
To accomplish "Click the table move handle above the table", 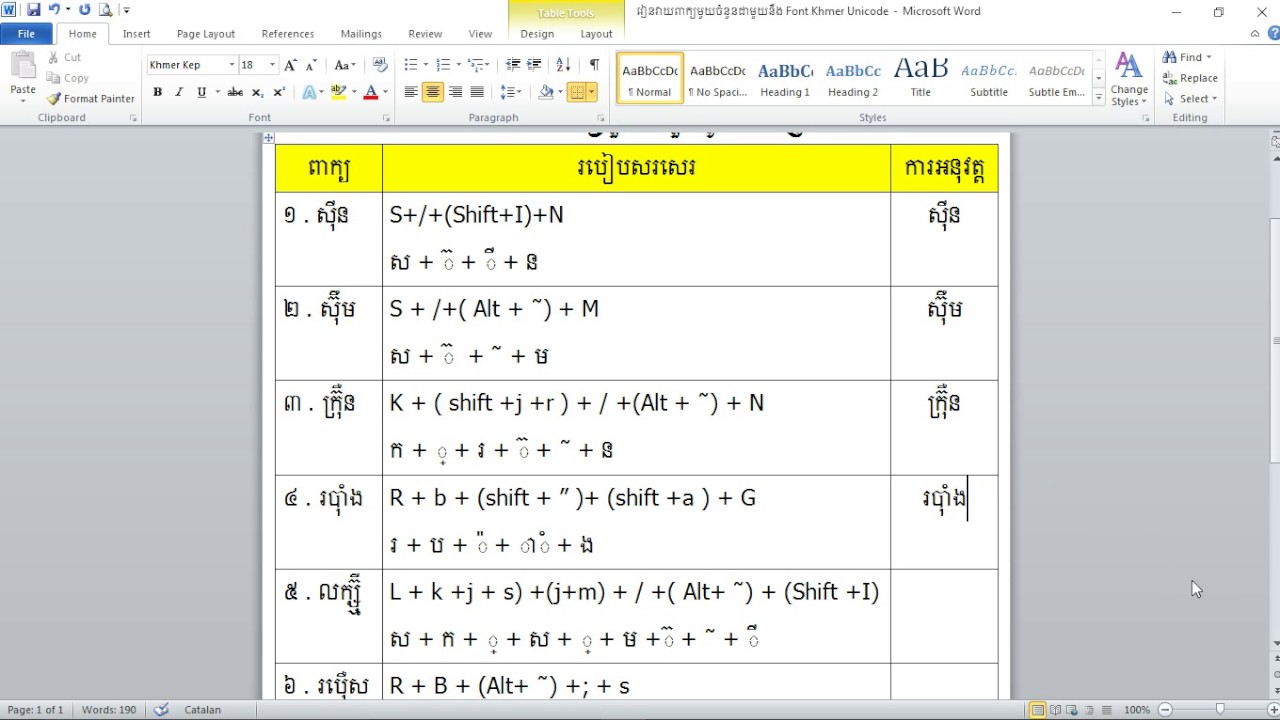I will (x=269, y=138).
